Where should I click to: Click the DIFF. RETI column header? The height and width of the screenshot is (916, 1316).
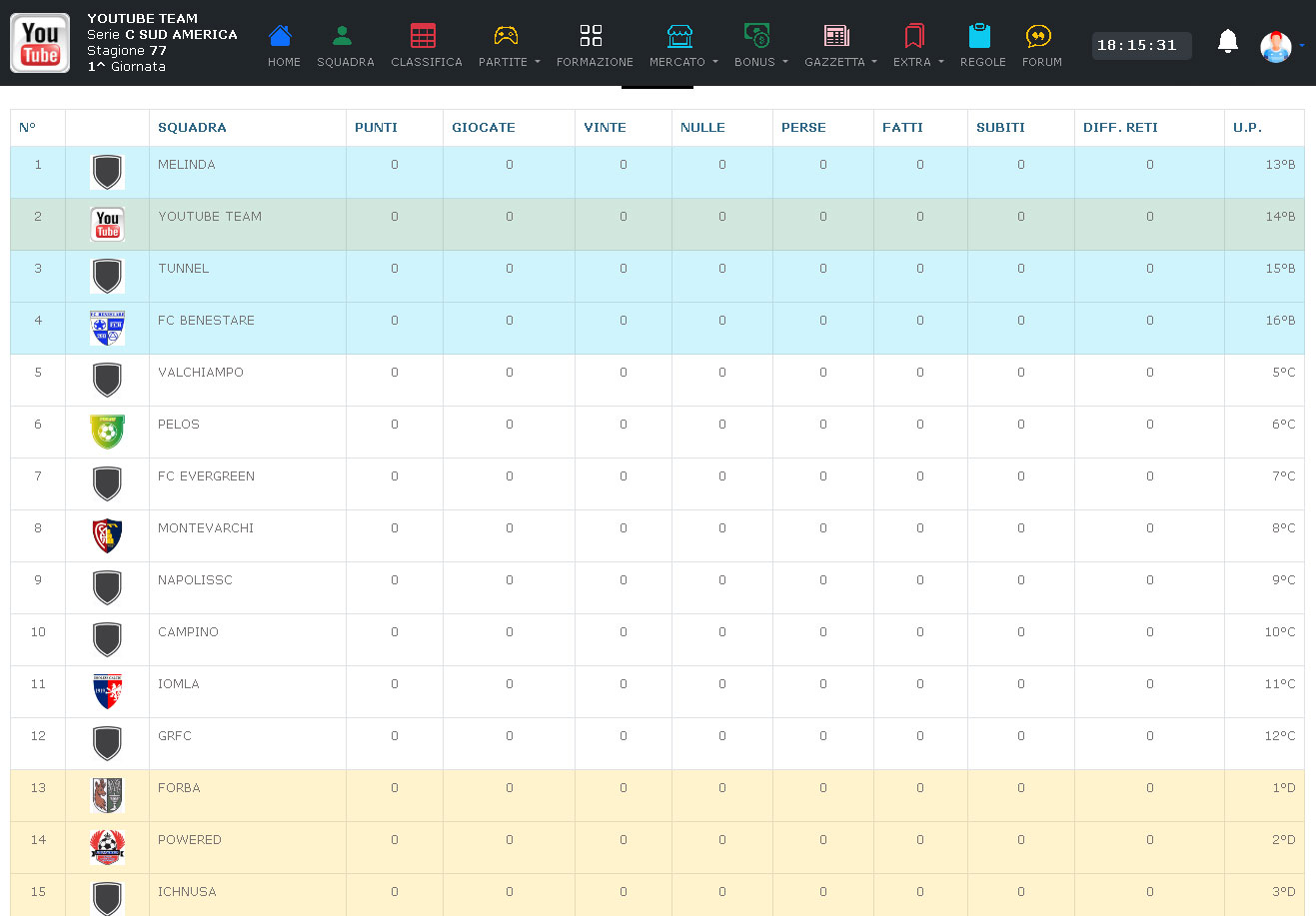pyautogui.click(x=1120, y=128)
